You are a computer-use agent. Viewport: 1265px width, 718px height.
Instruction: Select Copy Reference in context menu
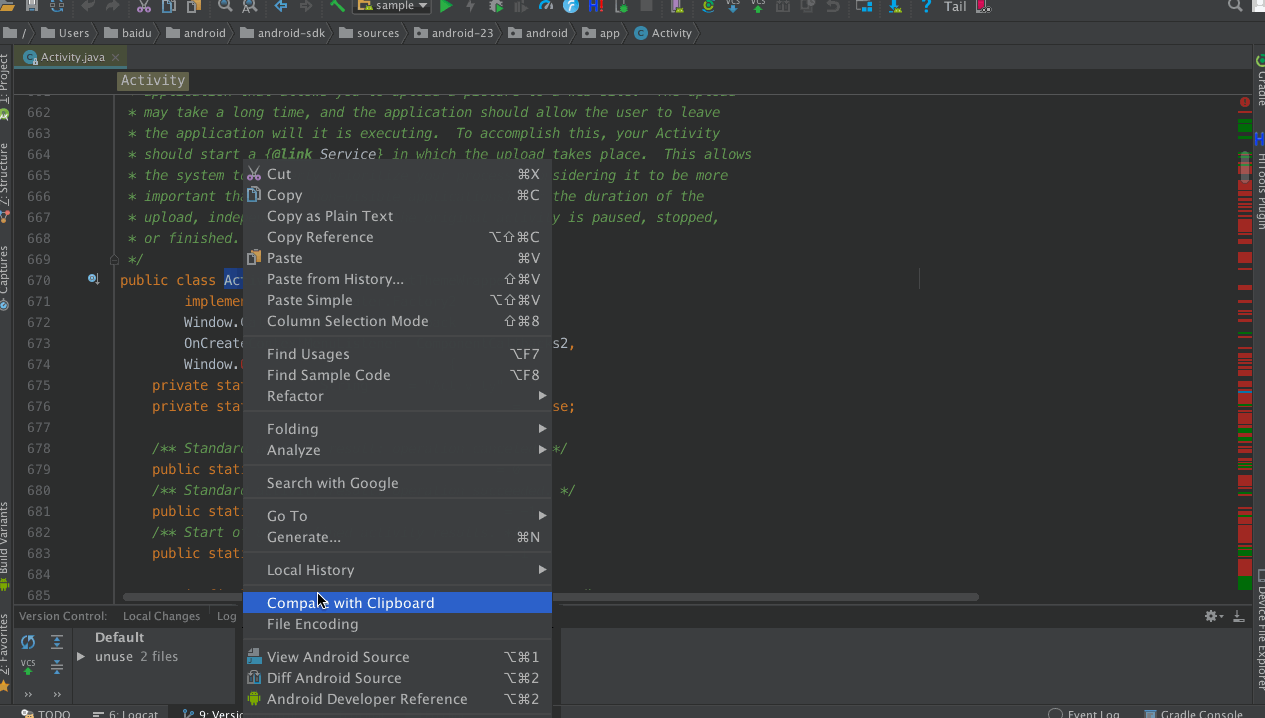tap(398, 237)
